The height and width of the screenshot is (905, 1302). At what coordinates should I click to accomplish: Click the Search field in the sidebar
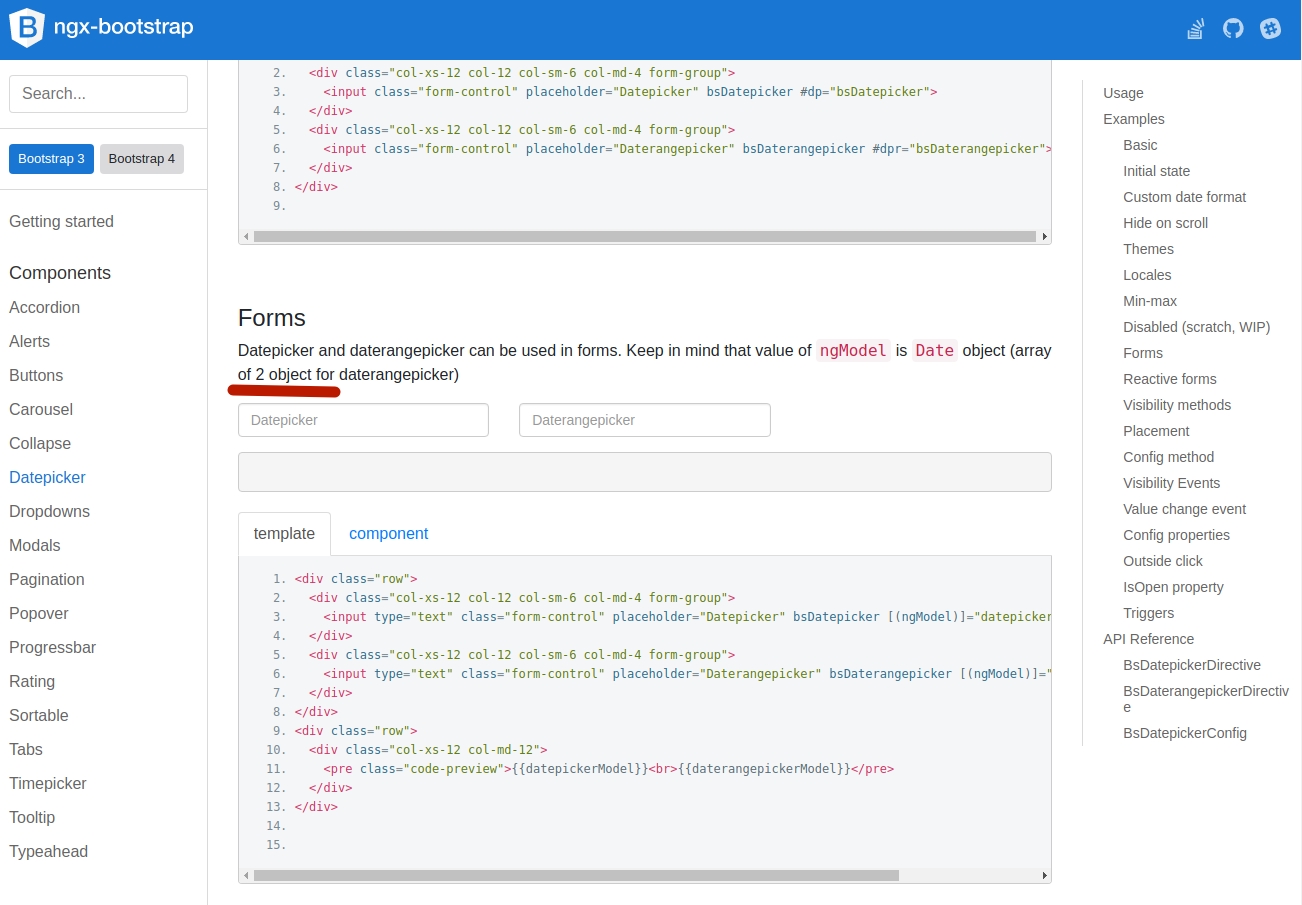coord(98,93)
